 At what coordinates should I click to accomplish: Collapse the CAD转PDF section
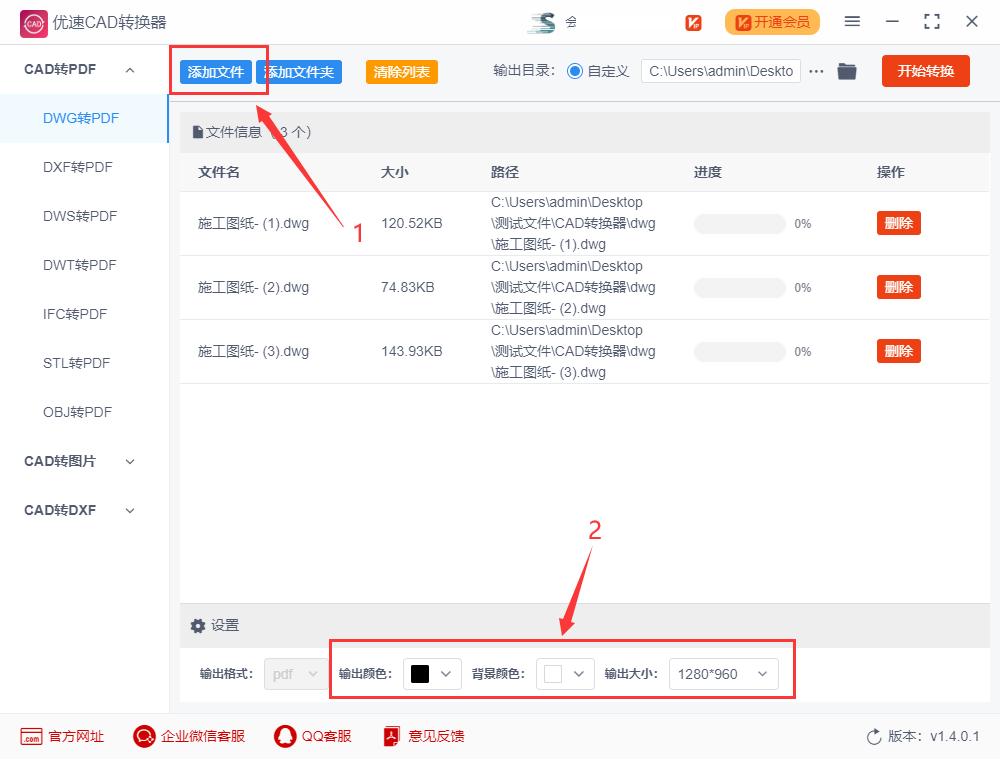[x=128, y=69]
